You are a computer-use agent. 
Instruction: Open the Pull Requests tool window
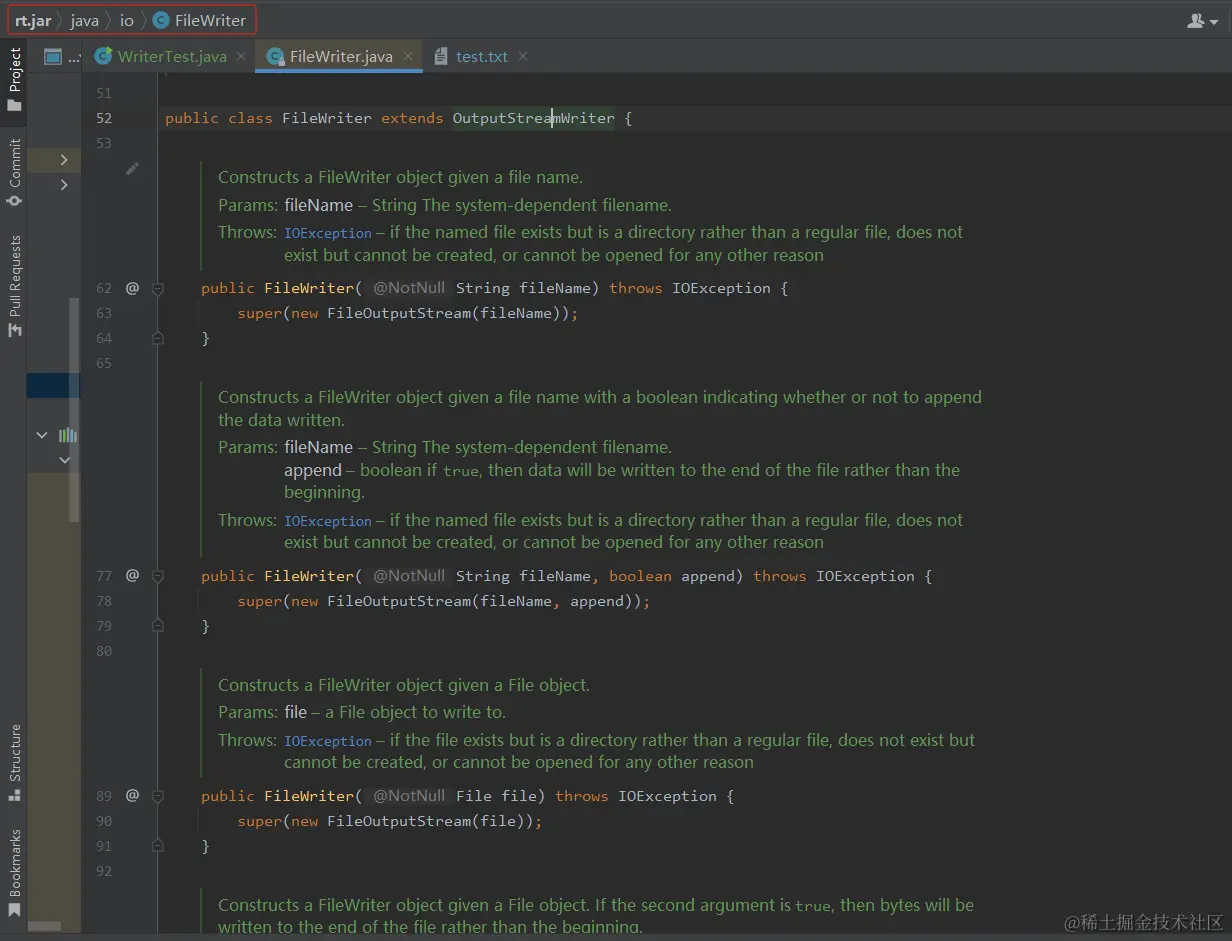click(14, 286)
